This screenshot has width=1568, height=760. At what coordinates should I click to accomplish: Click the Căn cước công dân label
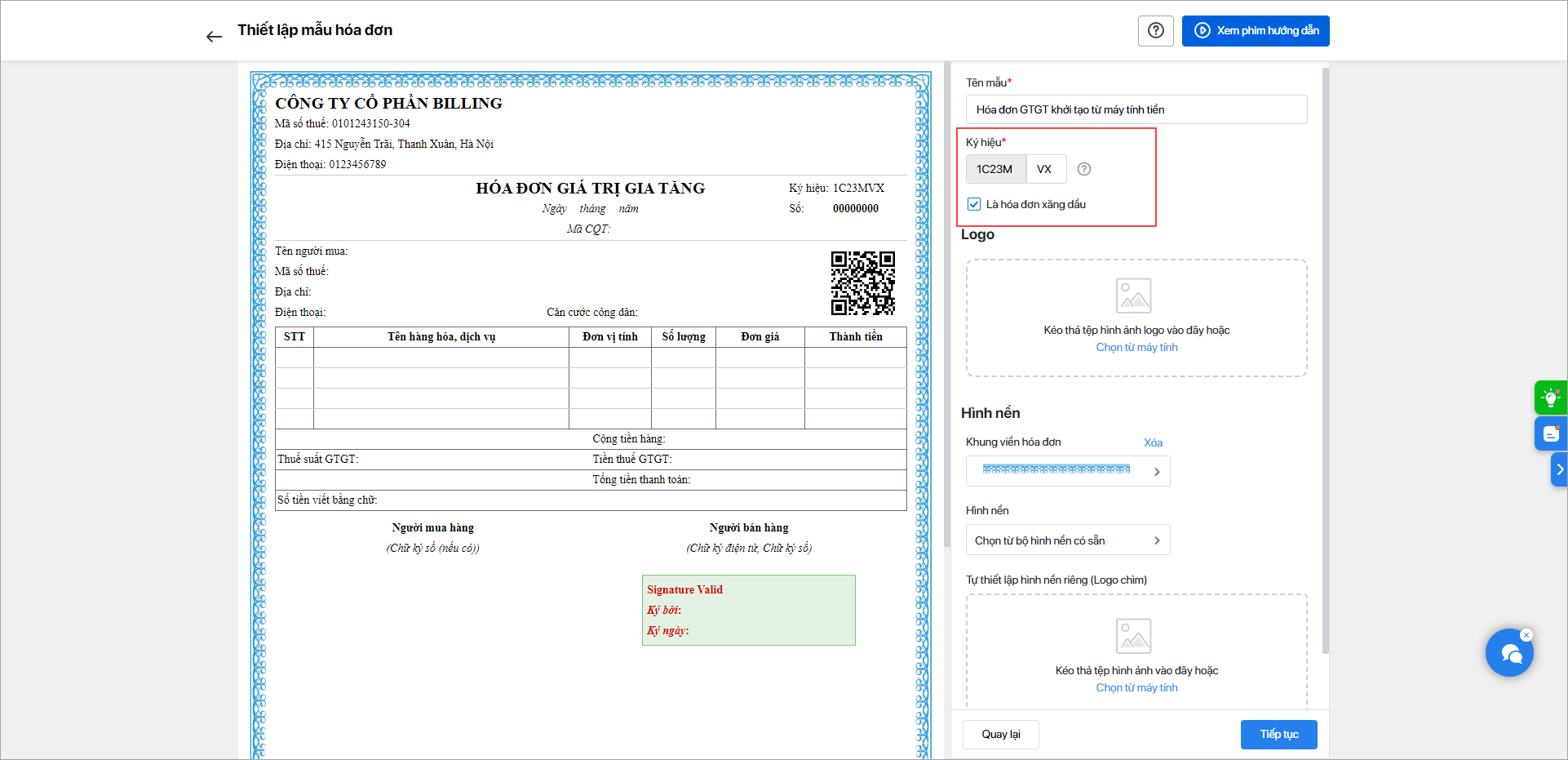pos(592,313)
